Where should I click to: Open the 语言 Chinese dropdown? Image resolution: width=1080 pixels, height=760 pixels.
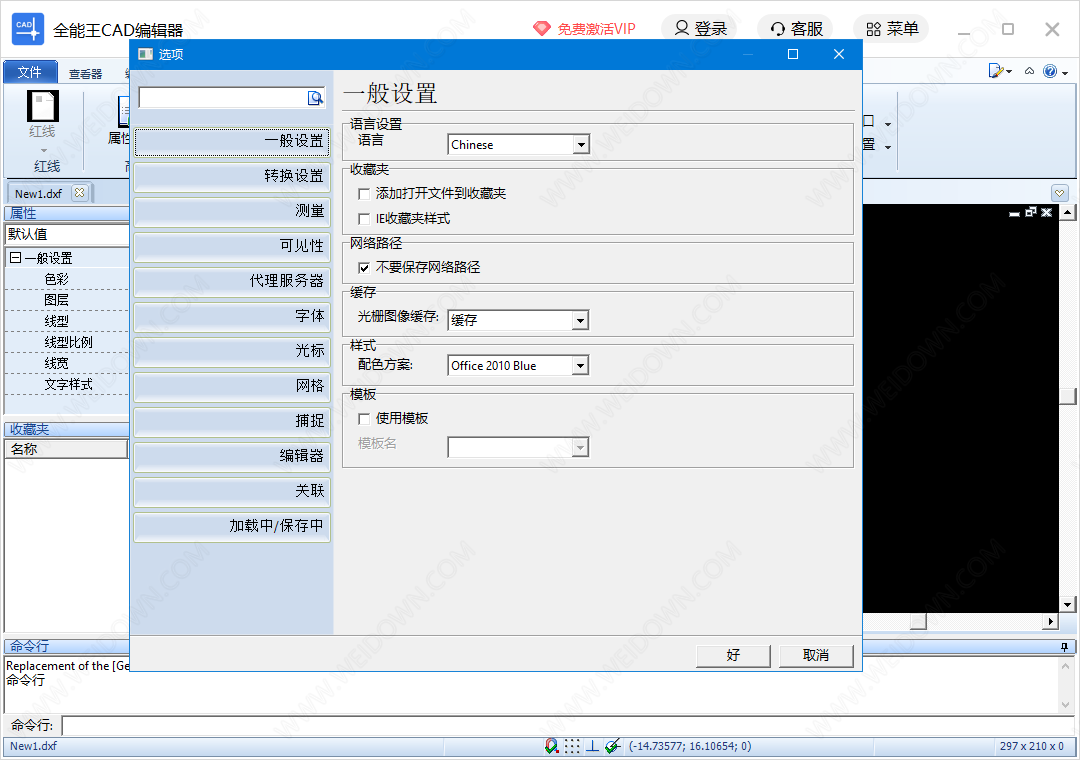(581, 145)
